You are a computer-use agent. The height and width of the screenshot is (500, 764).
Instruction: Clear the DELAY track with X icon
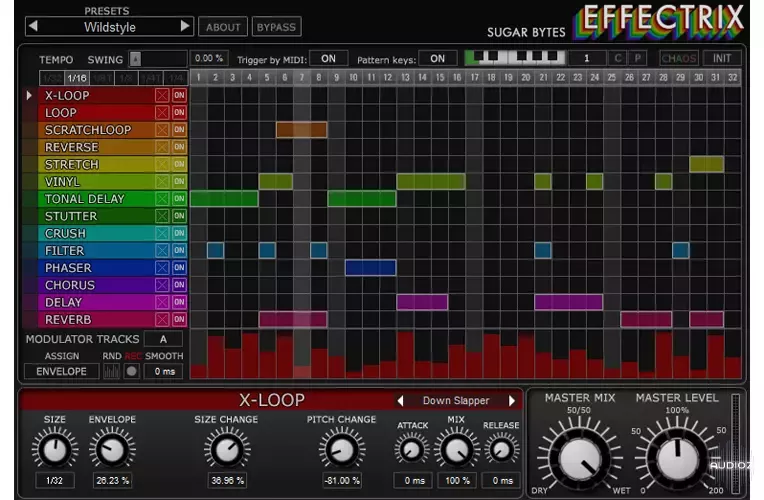click(x=162, y=302)
